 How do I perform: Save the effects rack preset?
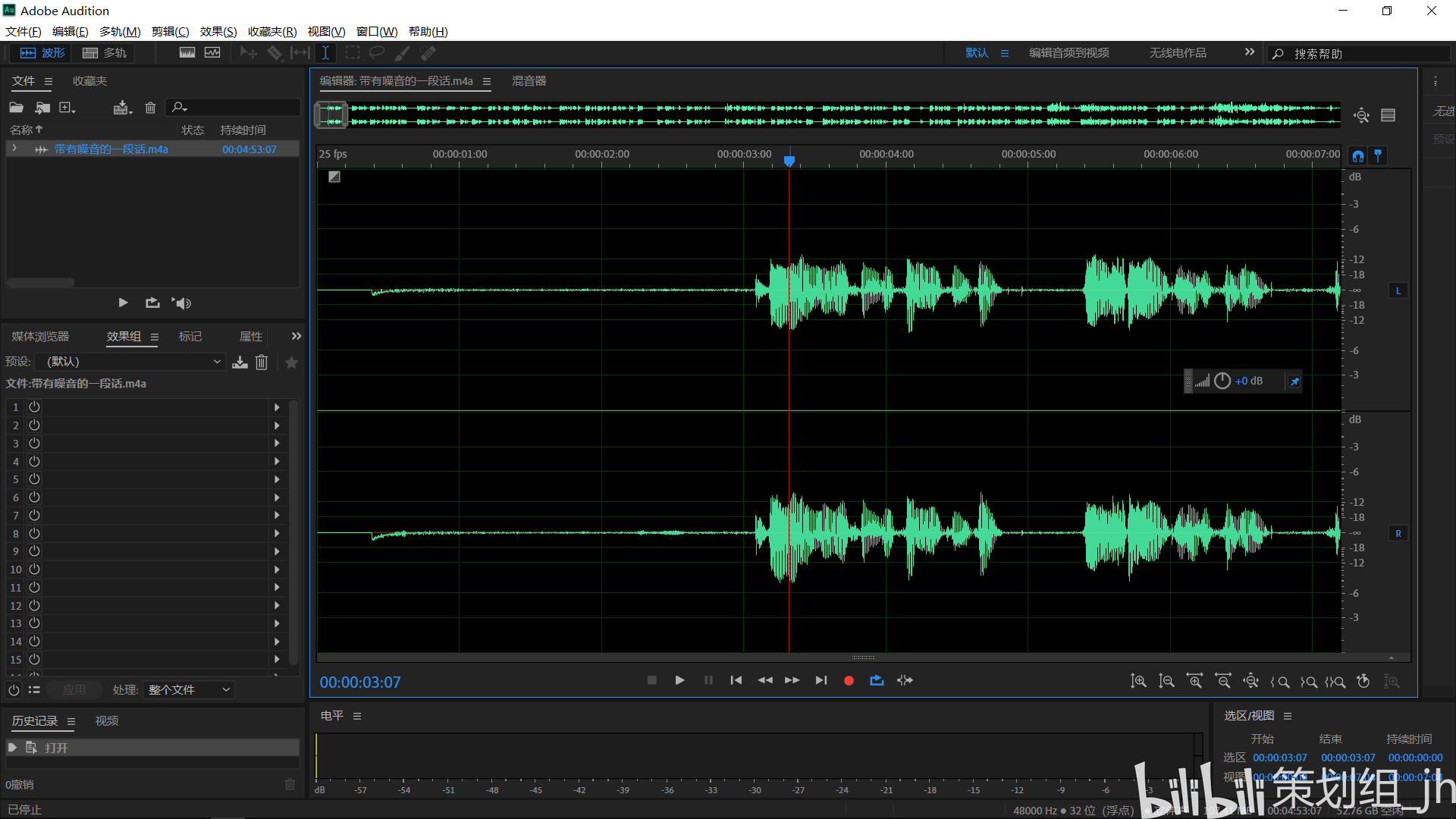(240, 362)
